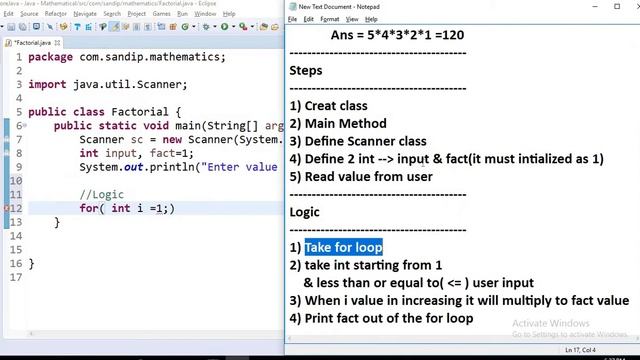Click the Save All icon in Eclipse toolbar
This screenshot has height=360, width=640.
[23, 27]
